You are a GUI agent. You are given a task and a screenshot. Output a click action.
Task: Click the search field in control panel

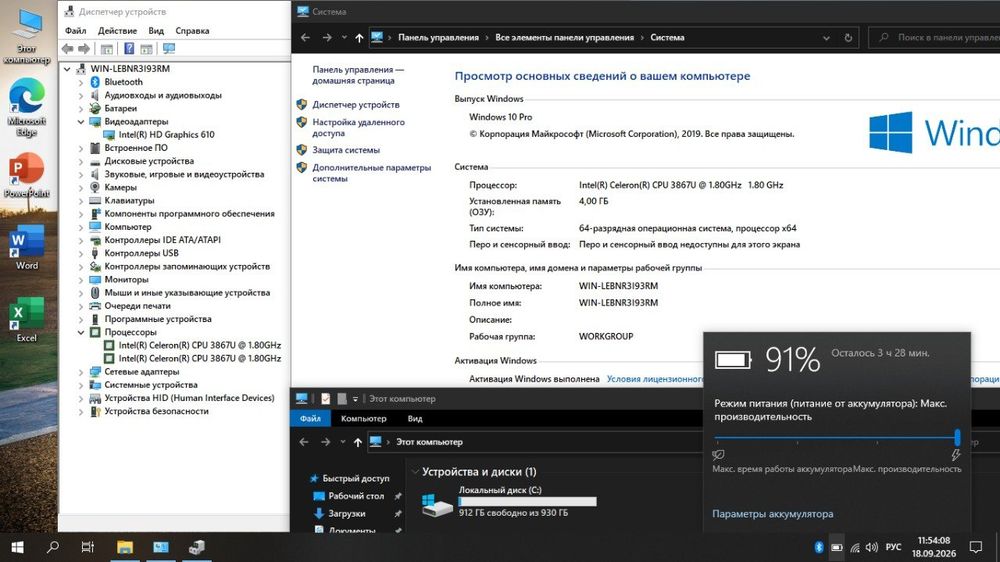pos(935,38)
